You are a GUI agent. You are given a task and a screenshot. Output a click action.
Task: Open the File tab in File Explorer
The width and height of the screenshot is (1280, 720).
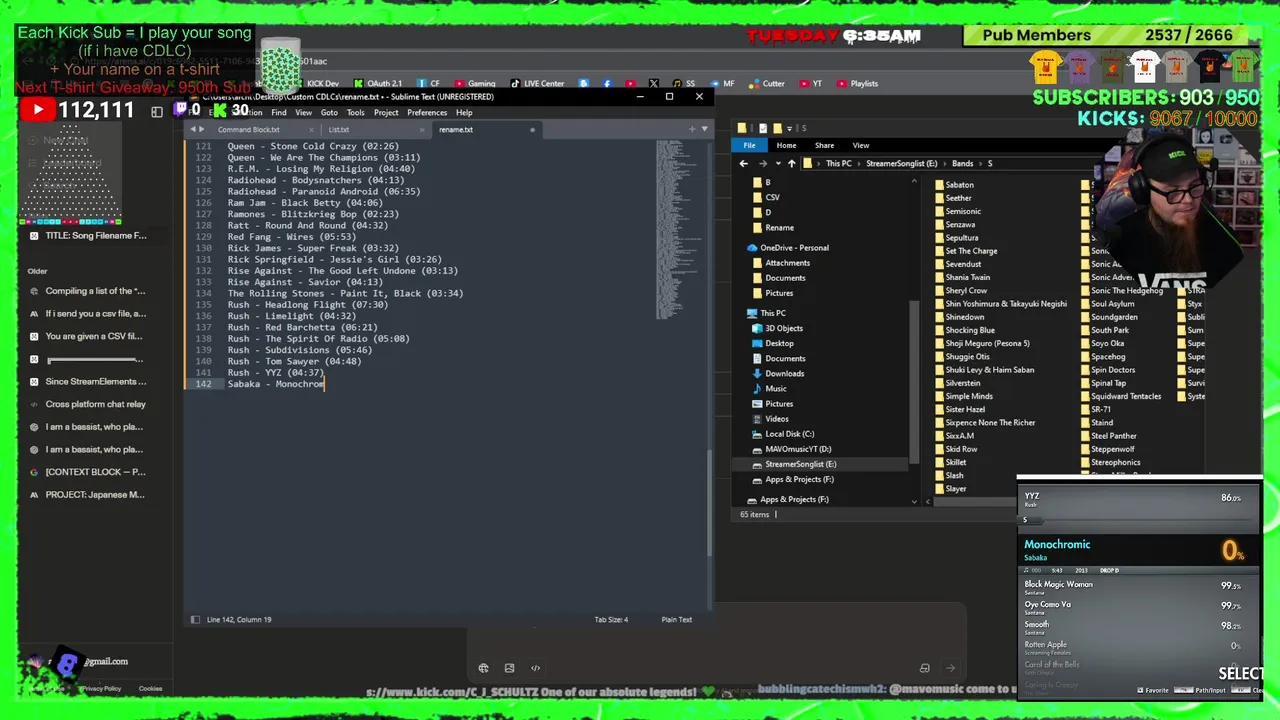point(749,145)
